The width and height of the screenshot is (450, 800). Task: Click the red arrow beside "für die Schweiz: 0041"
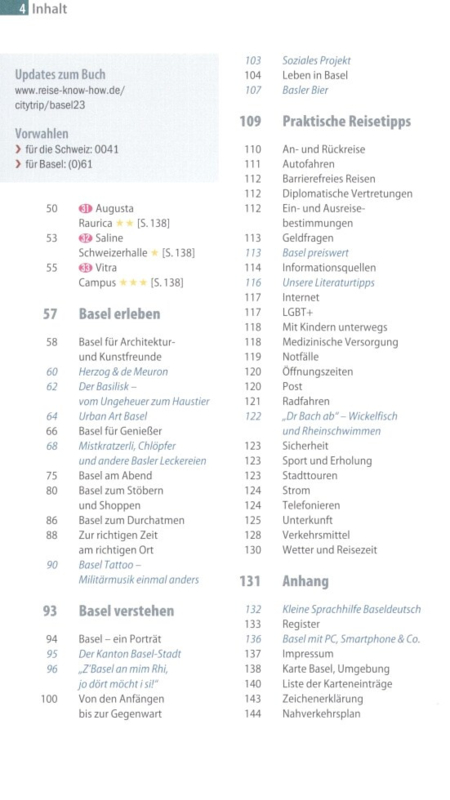pos(18,149)
